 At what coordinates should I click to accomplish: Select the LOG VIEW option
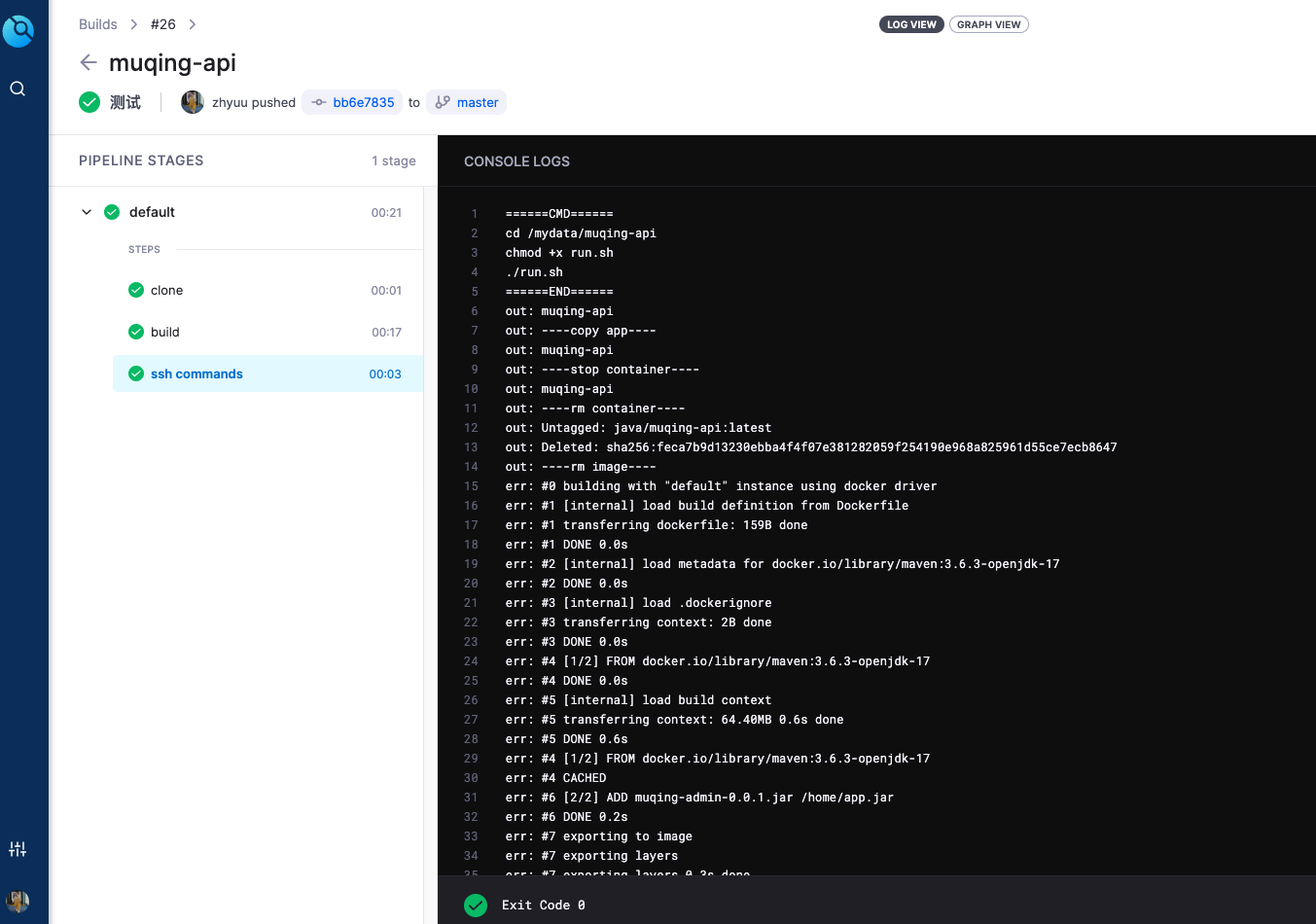[911, 24]
